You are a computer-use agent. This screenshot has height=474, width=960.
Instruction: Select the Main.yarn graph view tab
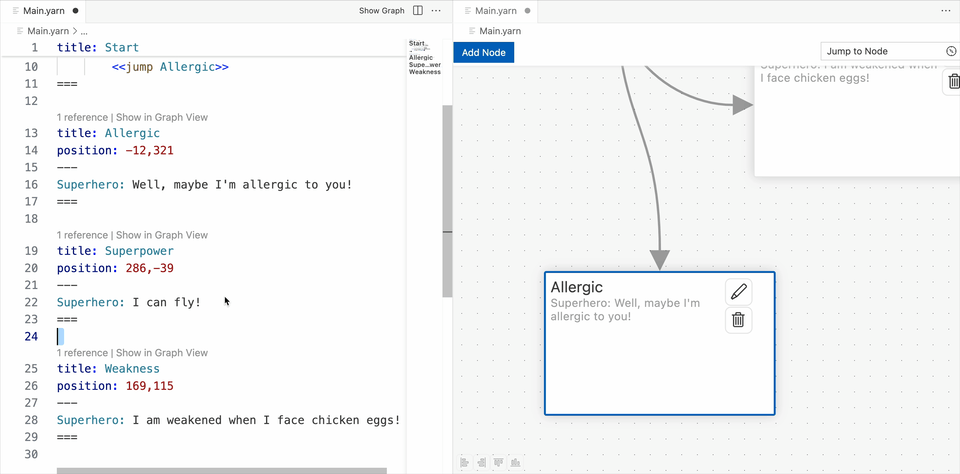pos(495,11)
